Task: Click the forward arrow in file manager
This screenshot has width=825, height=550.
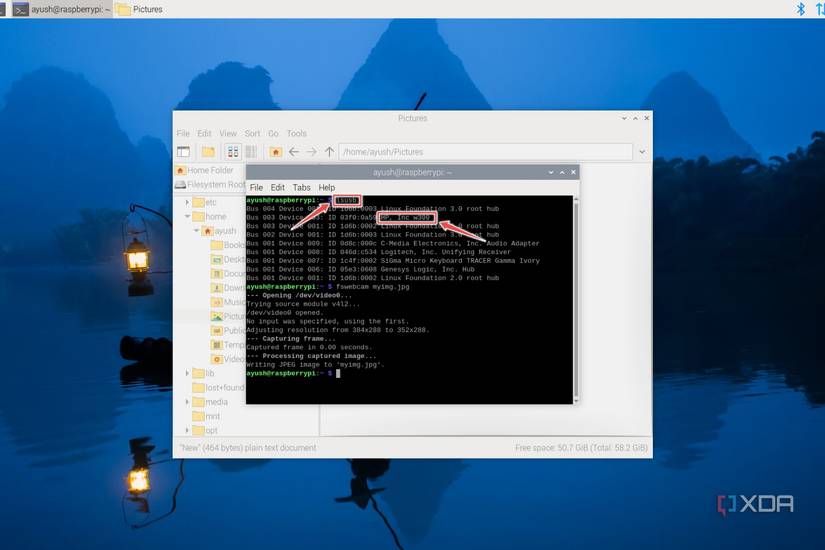Action: (x=311, y=152)
